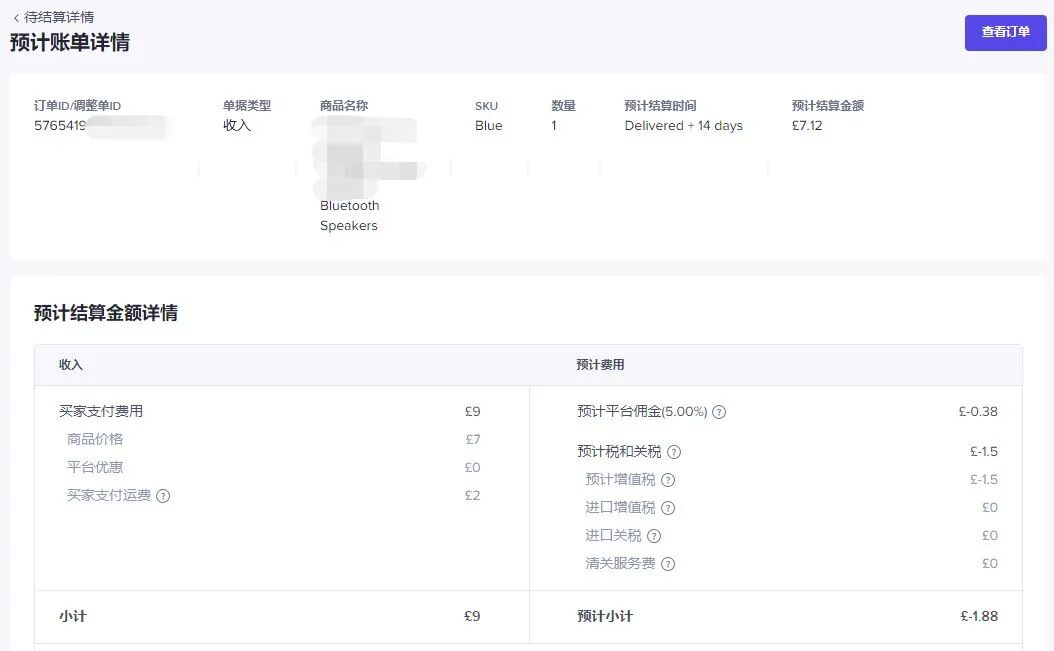Select the 预计账单详情 page heading
This screenshot has height=651, width=1054.
70,42
